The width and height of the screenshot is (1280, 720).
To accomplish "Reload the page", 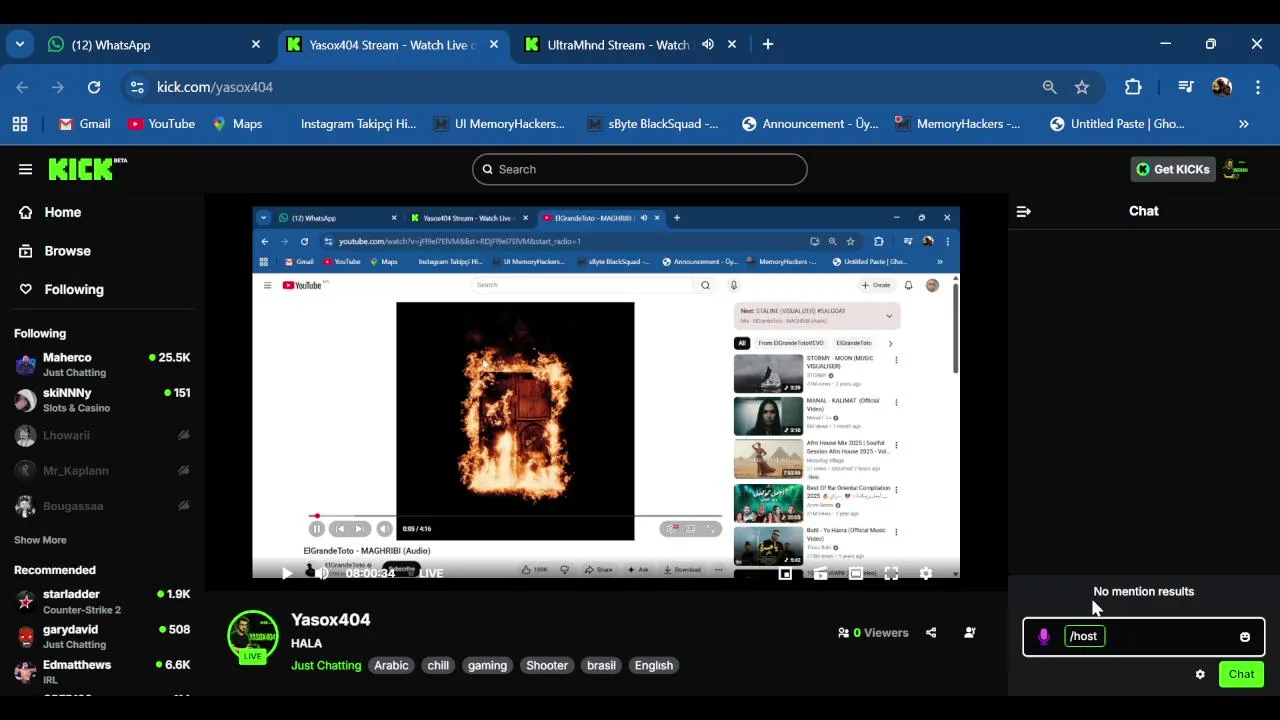I will [x=94, y=87].
